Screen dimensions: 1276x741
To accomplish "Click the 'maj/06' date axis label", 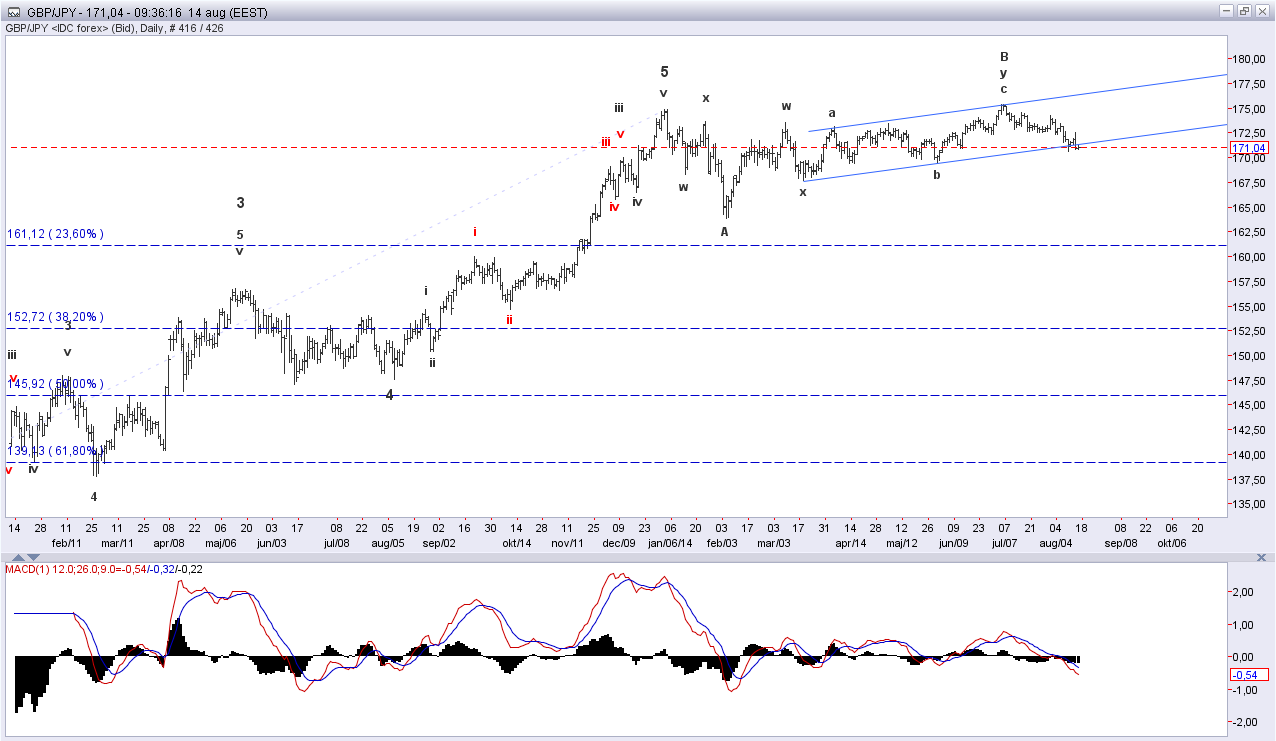I will [221, 542].
